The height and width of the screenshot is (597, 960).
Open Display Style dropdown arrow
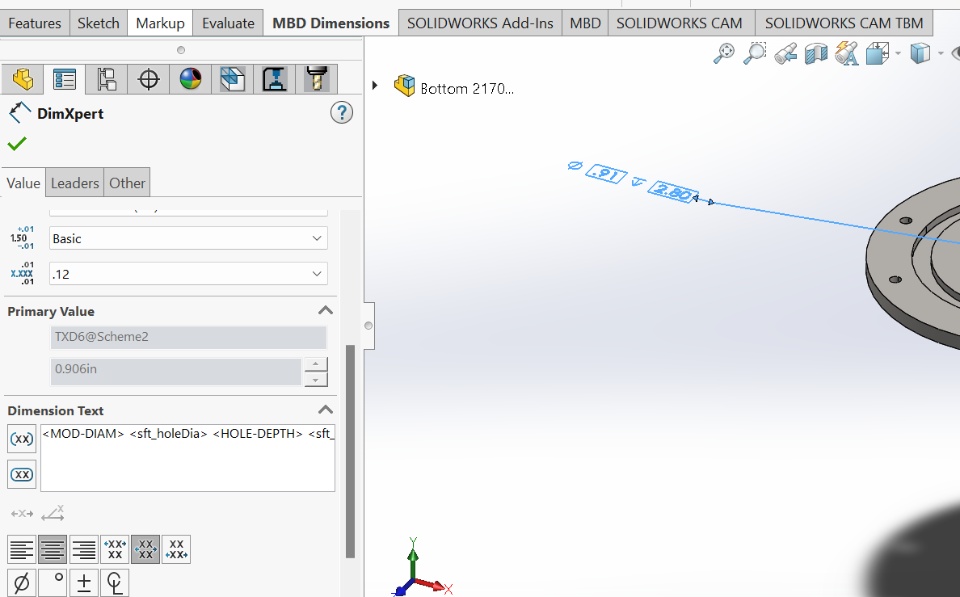(941, 53)
